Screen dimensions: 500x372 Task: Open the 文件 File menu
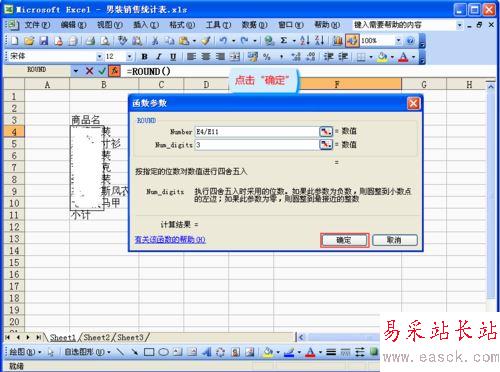[x=37, y=25]
